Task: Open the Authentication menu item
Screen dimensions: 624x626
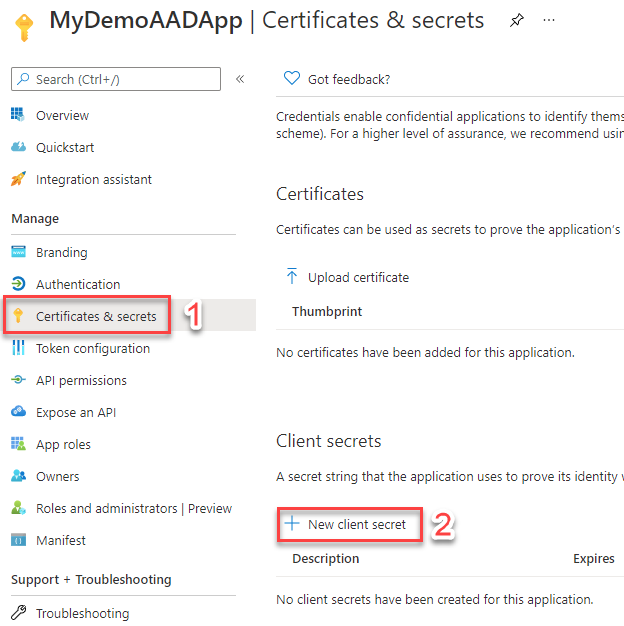Action: (x=78, y=284)
